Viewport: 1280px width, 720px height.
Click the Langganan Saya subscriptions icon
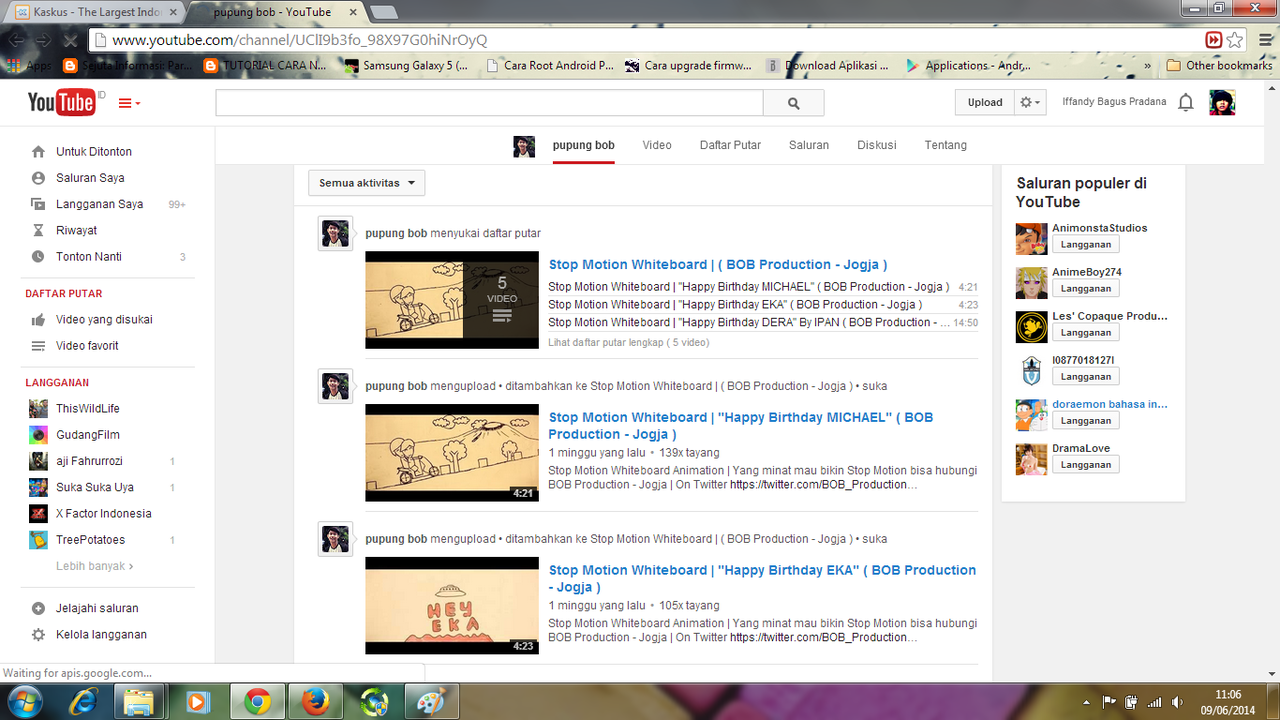(38, 204)
